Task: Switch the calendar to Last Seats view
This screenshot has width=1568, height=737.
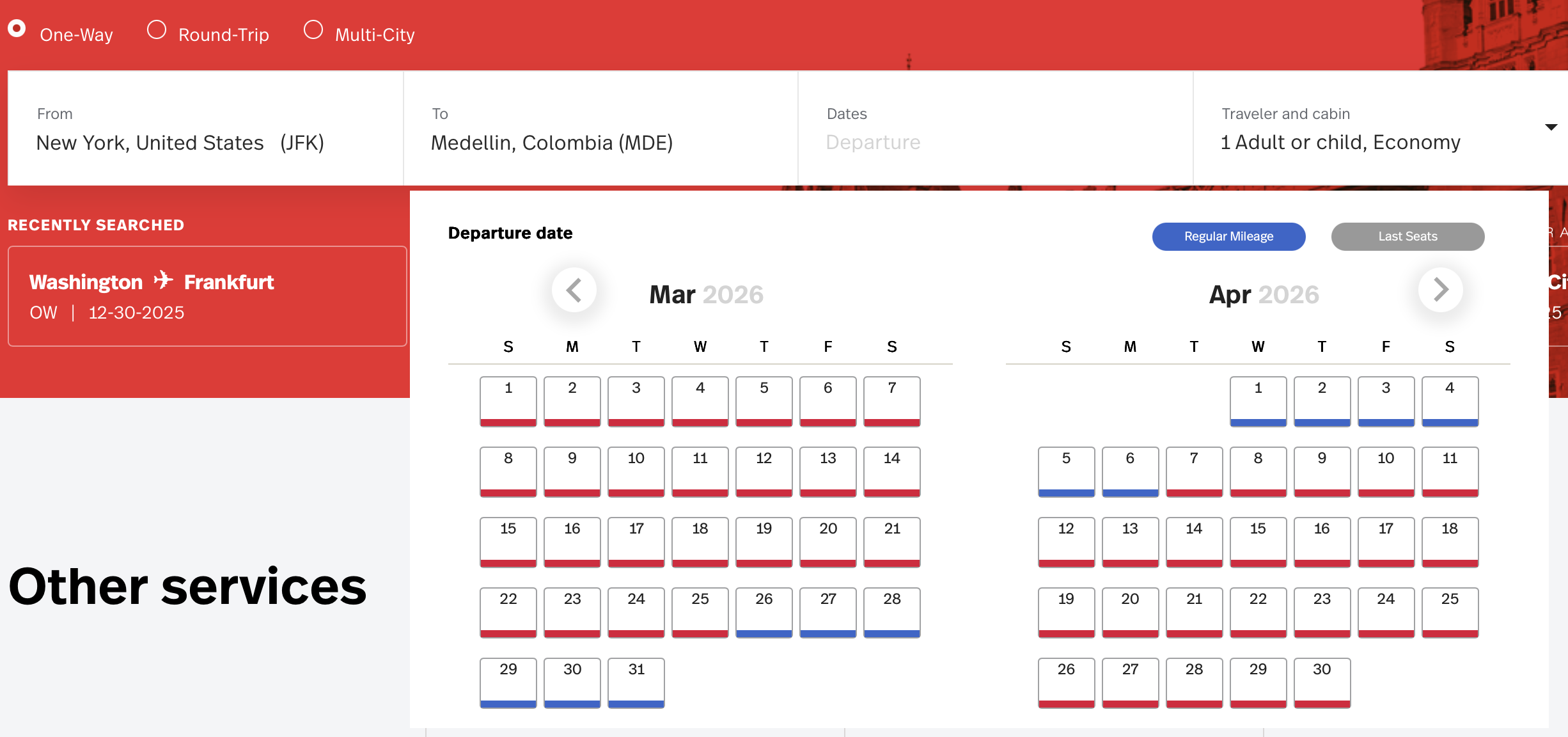Action: [1407, 236]
